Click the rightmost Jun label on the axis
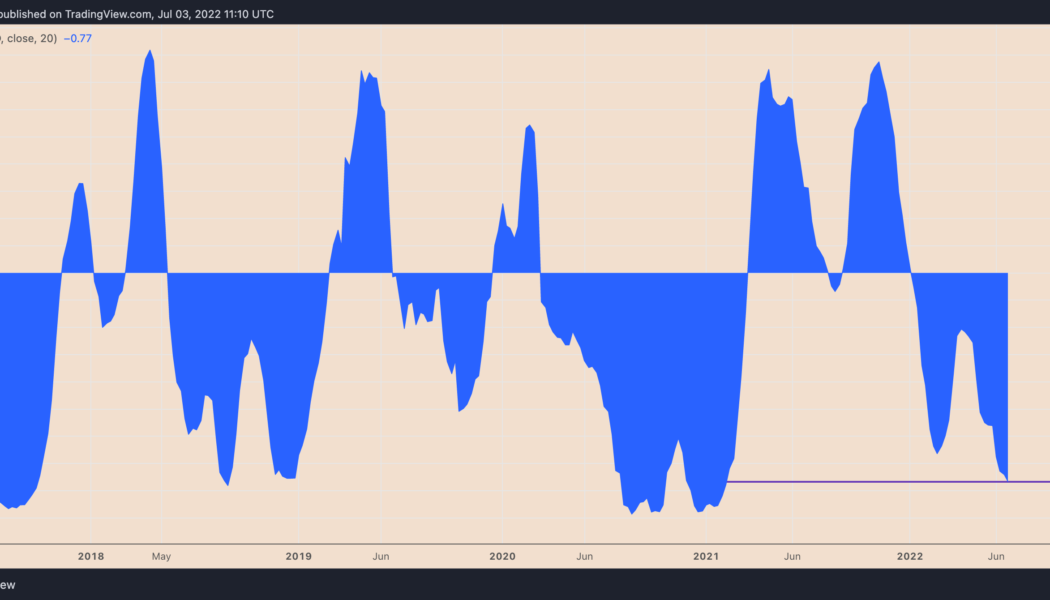 996,556
